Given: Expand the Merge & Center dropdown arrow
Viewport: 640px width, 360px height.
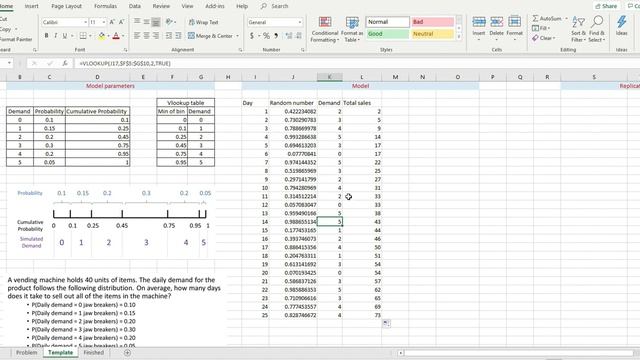Looking at the screenshot, I should point(237,36).
